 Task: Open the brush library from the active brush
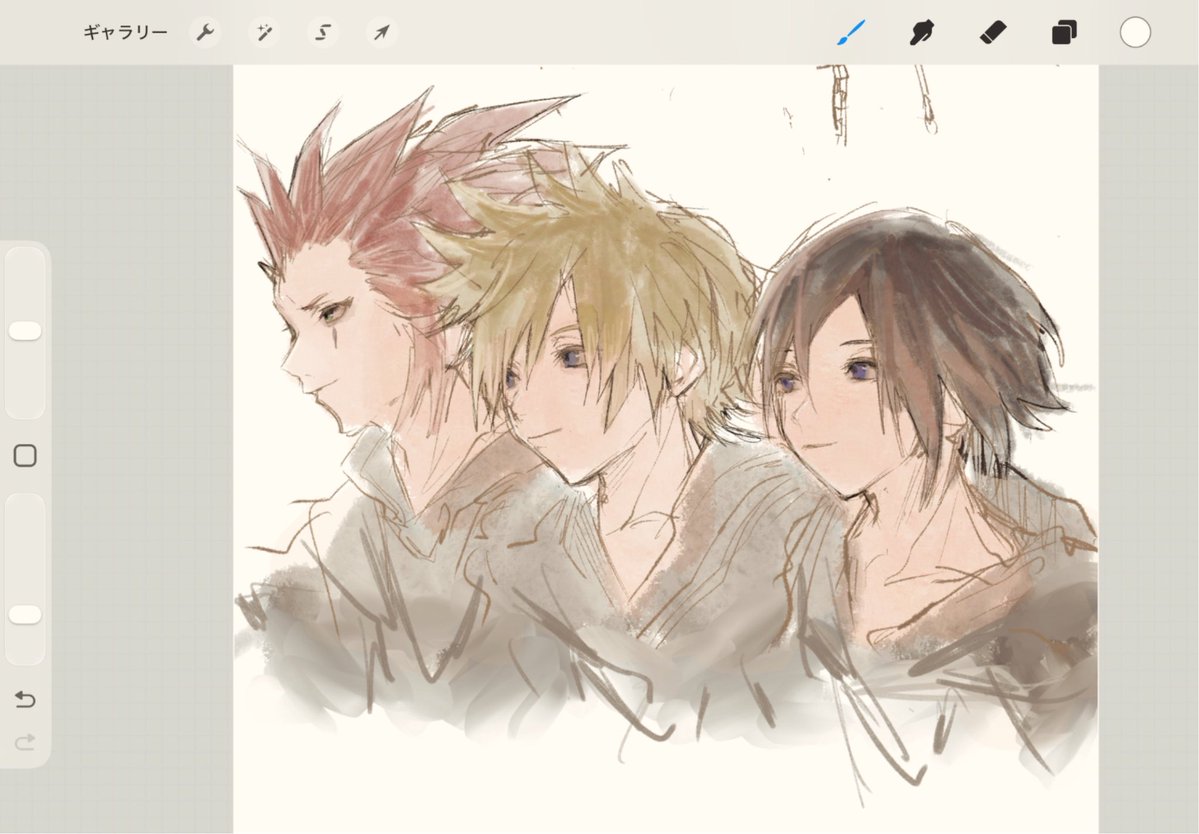pos(851,32)
